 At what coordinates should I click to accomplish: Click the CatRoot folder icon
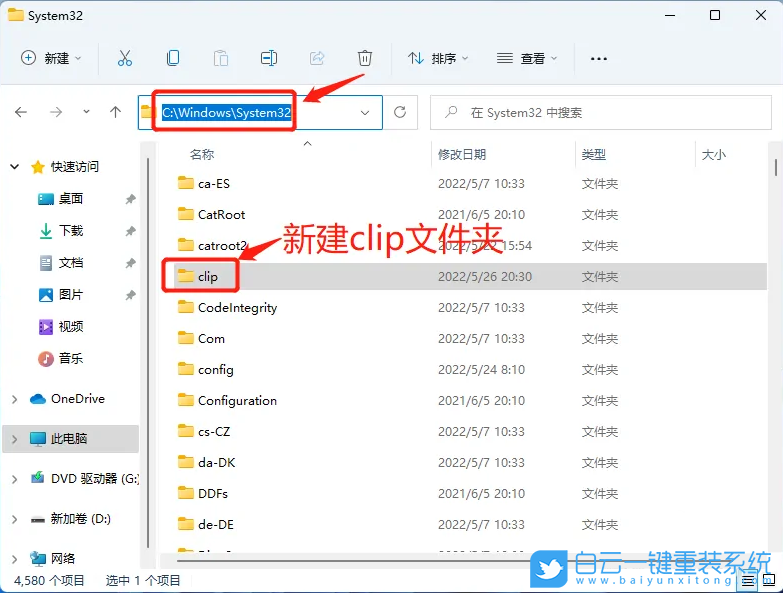pyautogui.click(x=186, y=214)
